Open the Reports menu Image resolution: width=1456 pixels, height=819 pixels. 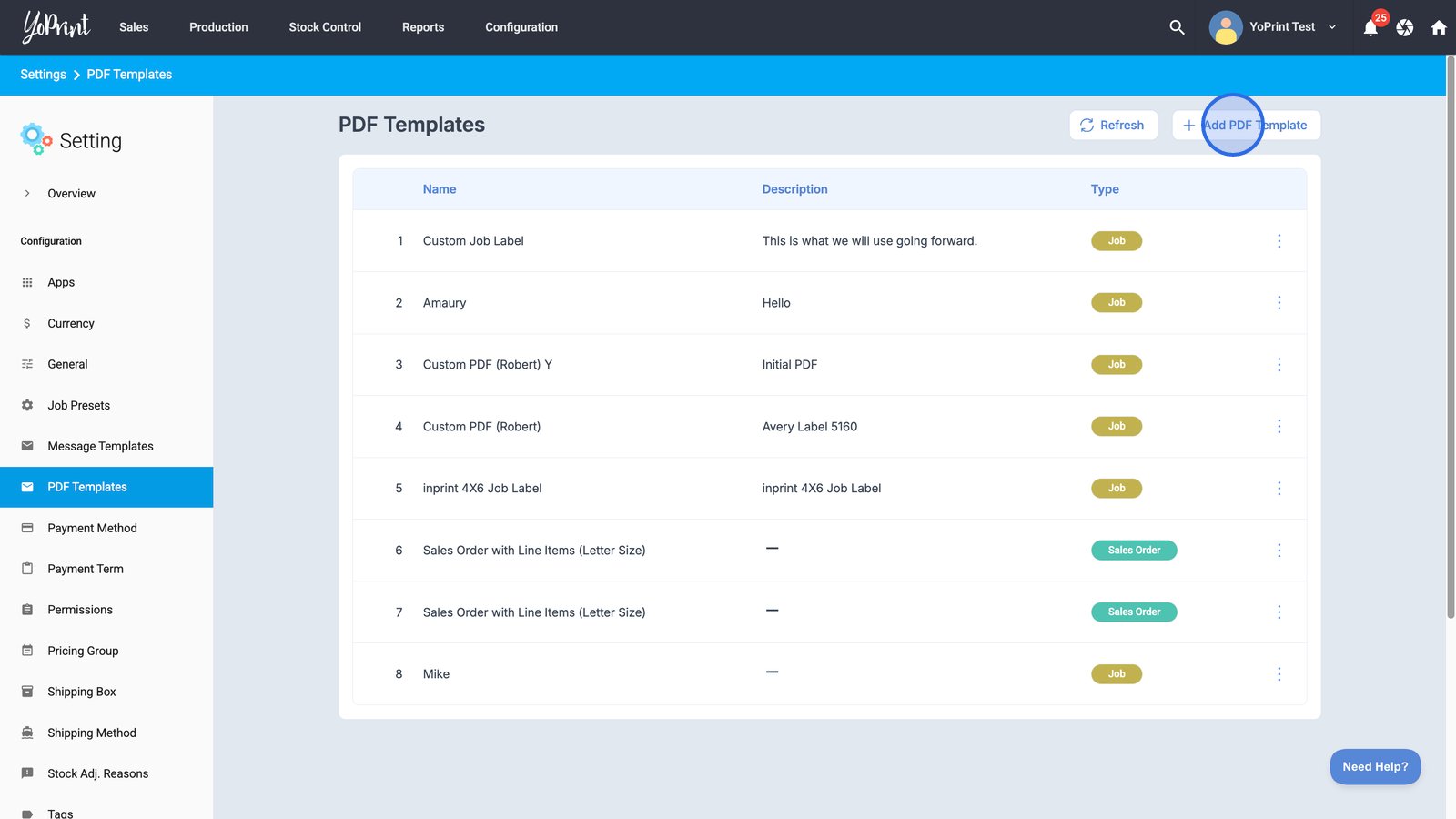pyautogui.click(x=423, y=27)
